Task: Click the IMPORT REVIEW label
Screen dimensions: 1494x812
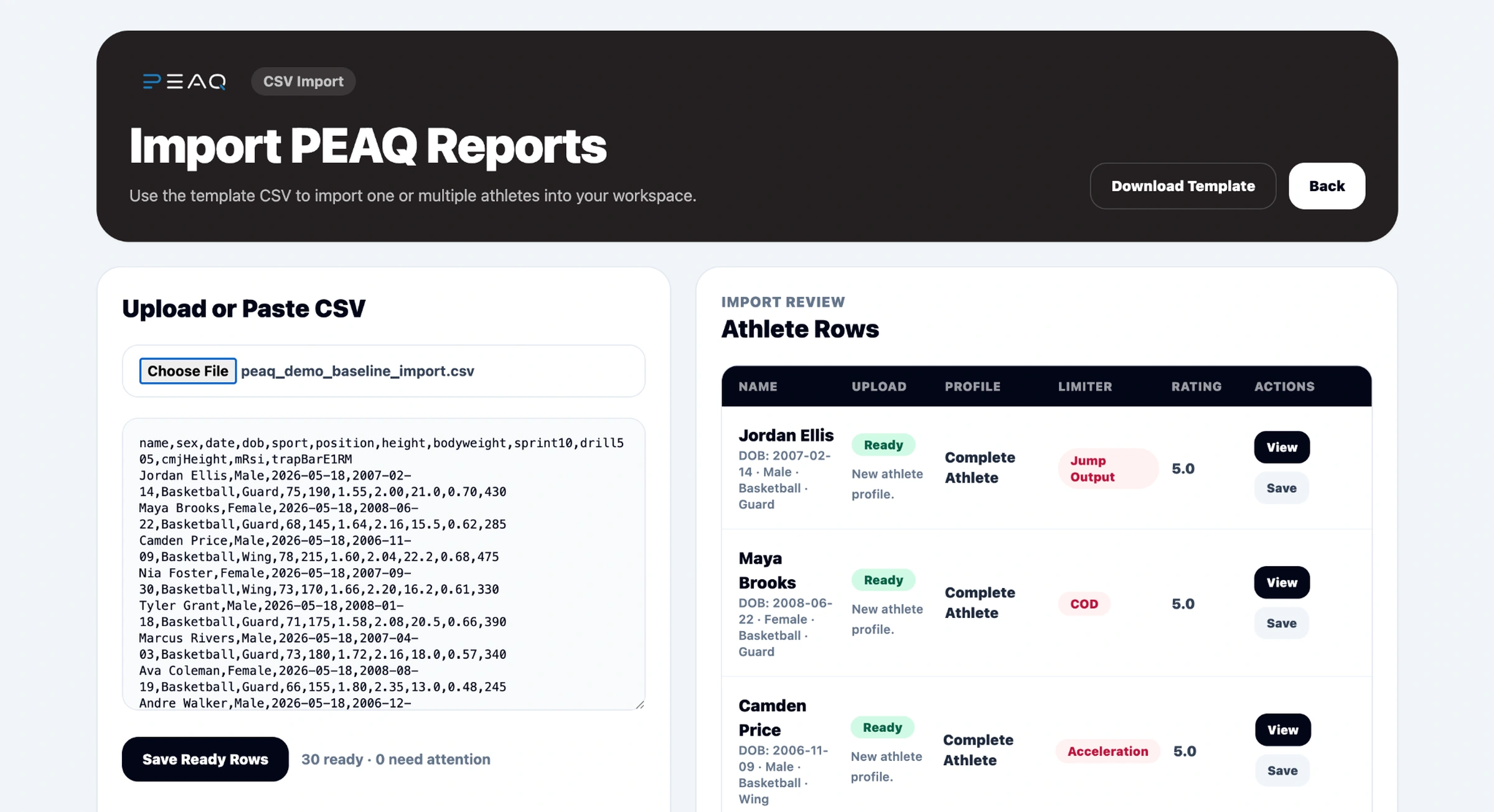Action: coord(783,302)
